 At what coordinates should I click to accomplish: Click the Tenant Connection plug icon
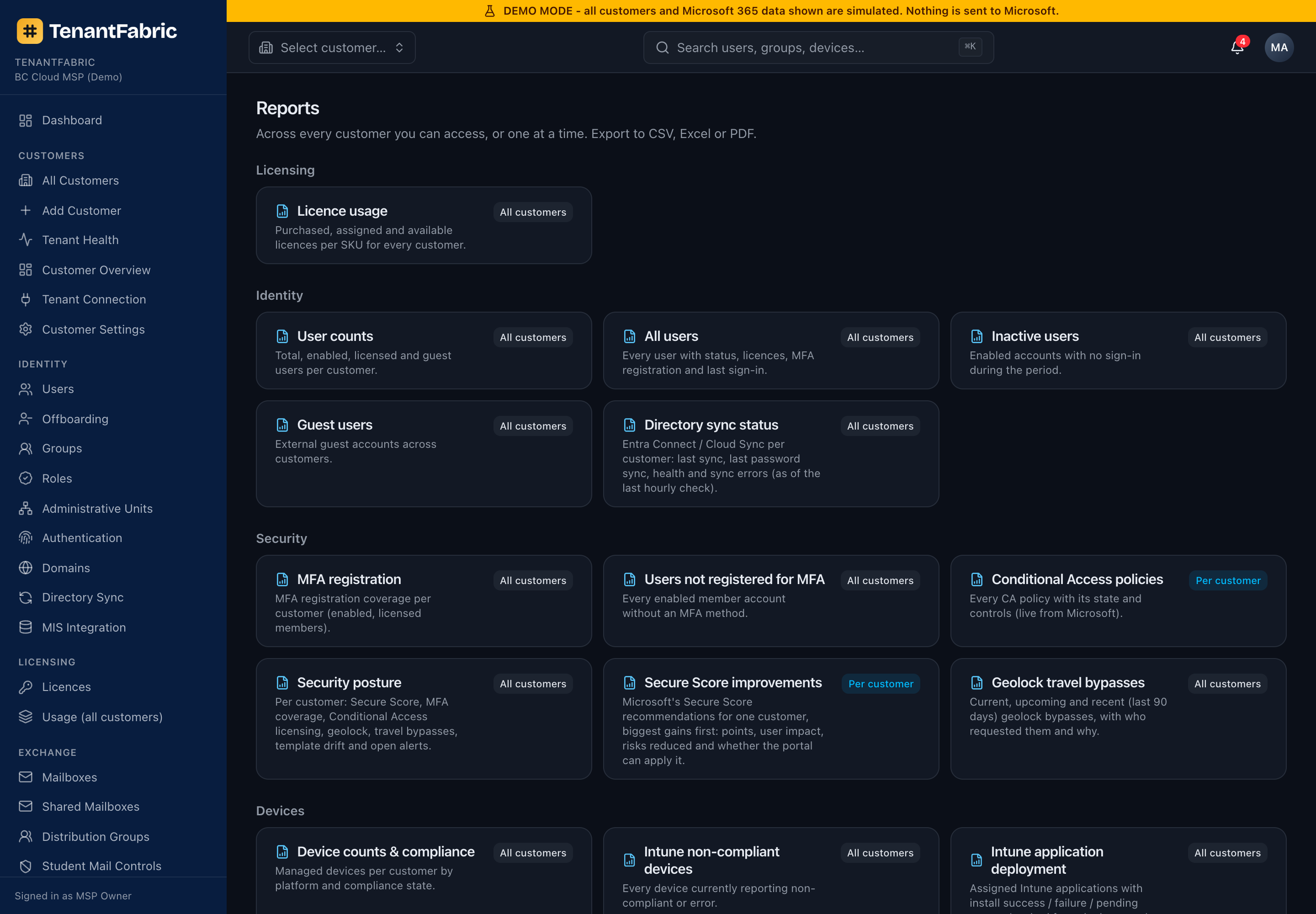pyautogui.click(x=26, y=299)
